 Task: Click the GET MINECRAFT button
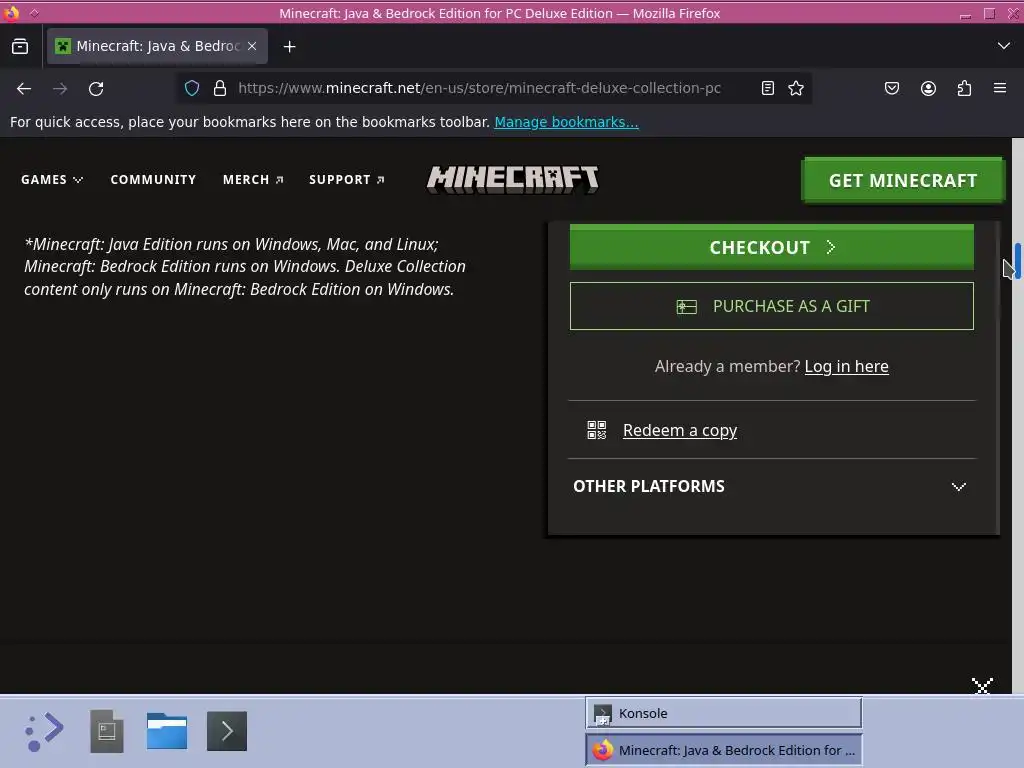click(x=903, y=180)
